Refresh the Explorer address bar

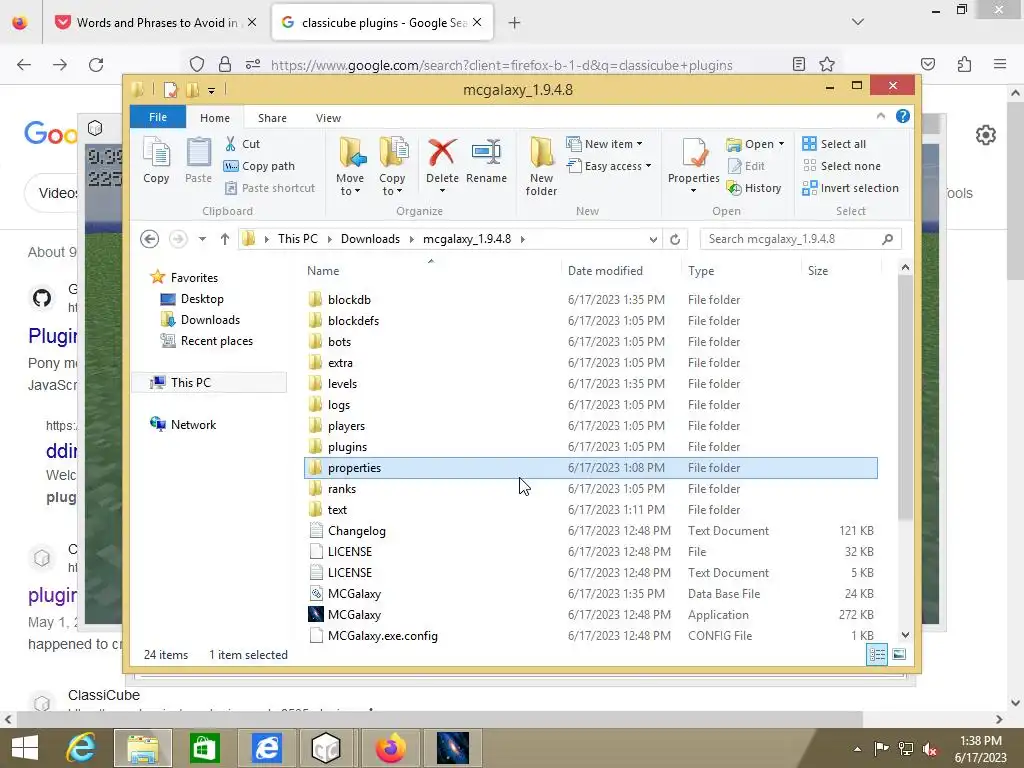tap(675, 239)
